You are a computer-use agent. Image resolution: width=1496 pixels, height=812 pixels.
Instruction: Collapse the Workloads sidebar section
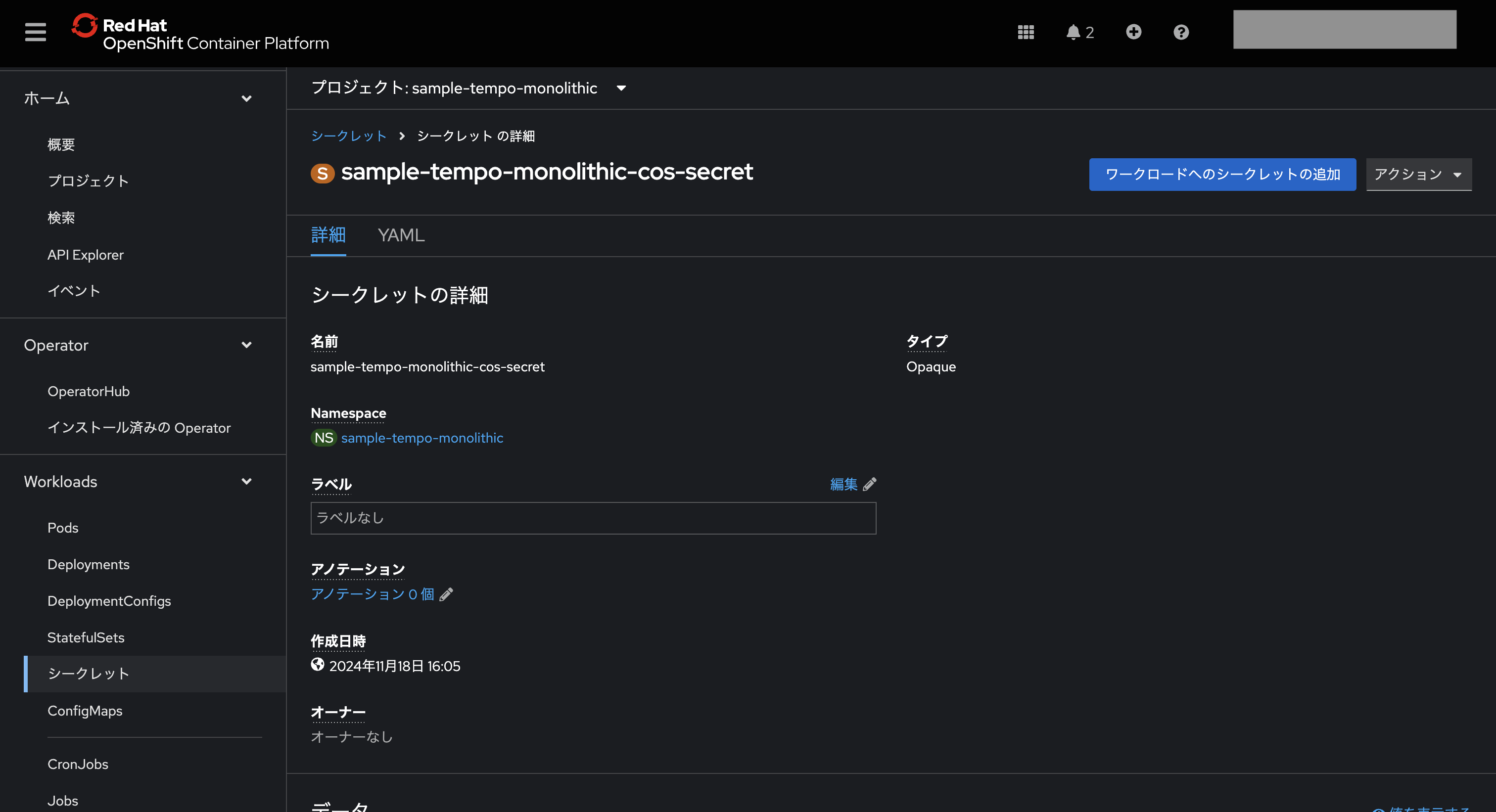(x=246, y=481)
